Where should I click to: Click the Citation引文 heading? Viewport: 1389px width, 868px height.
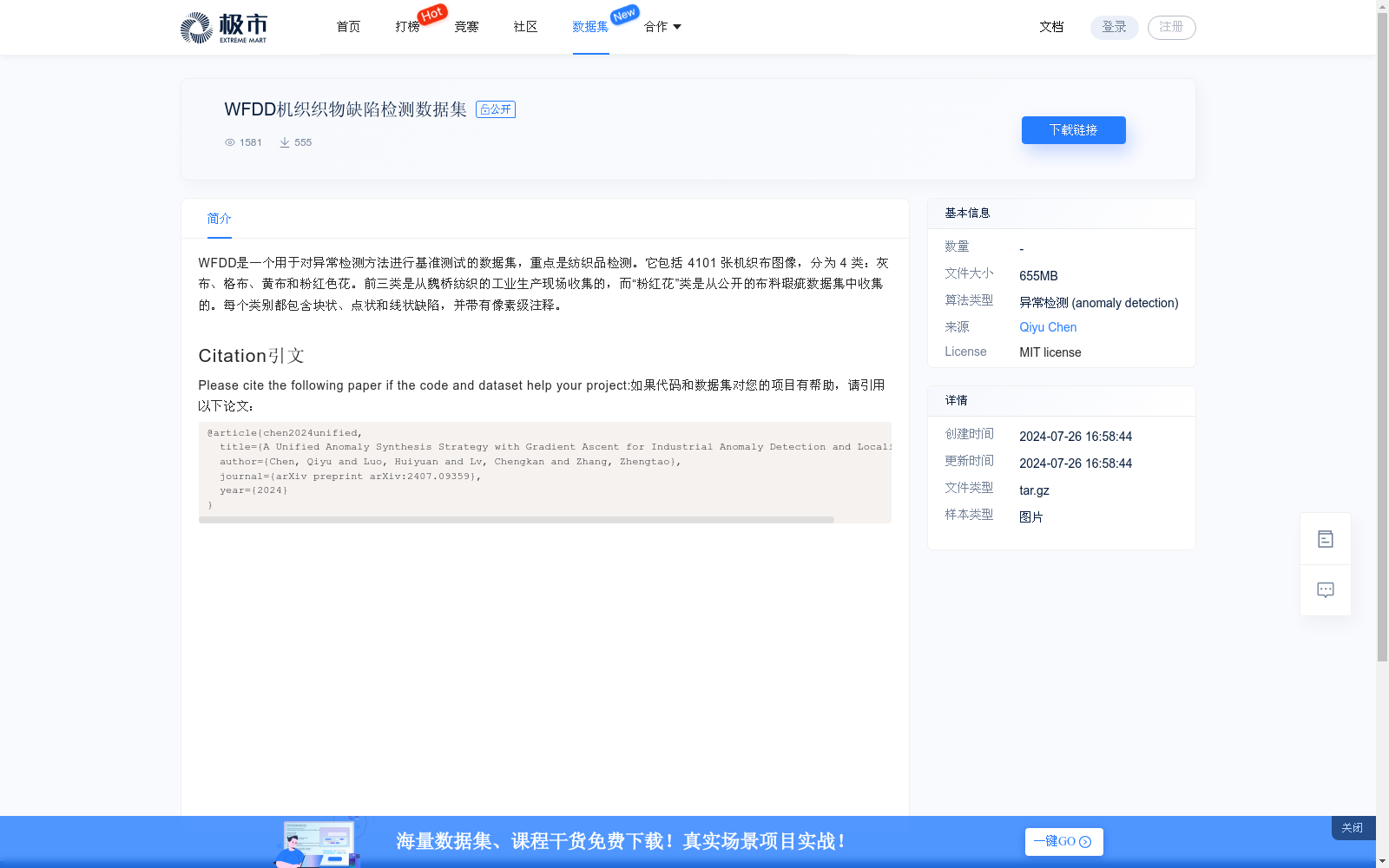click(x=251, y=356)
